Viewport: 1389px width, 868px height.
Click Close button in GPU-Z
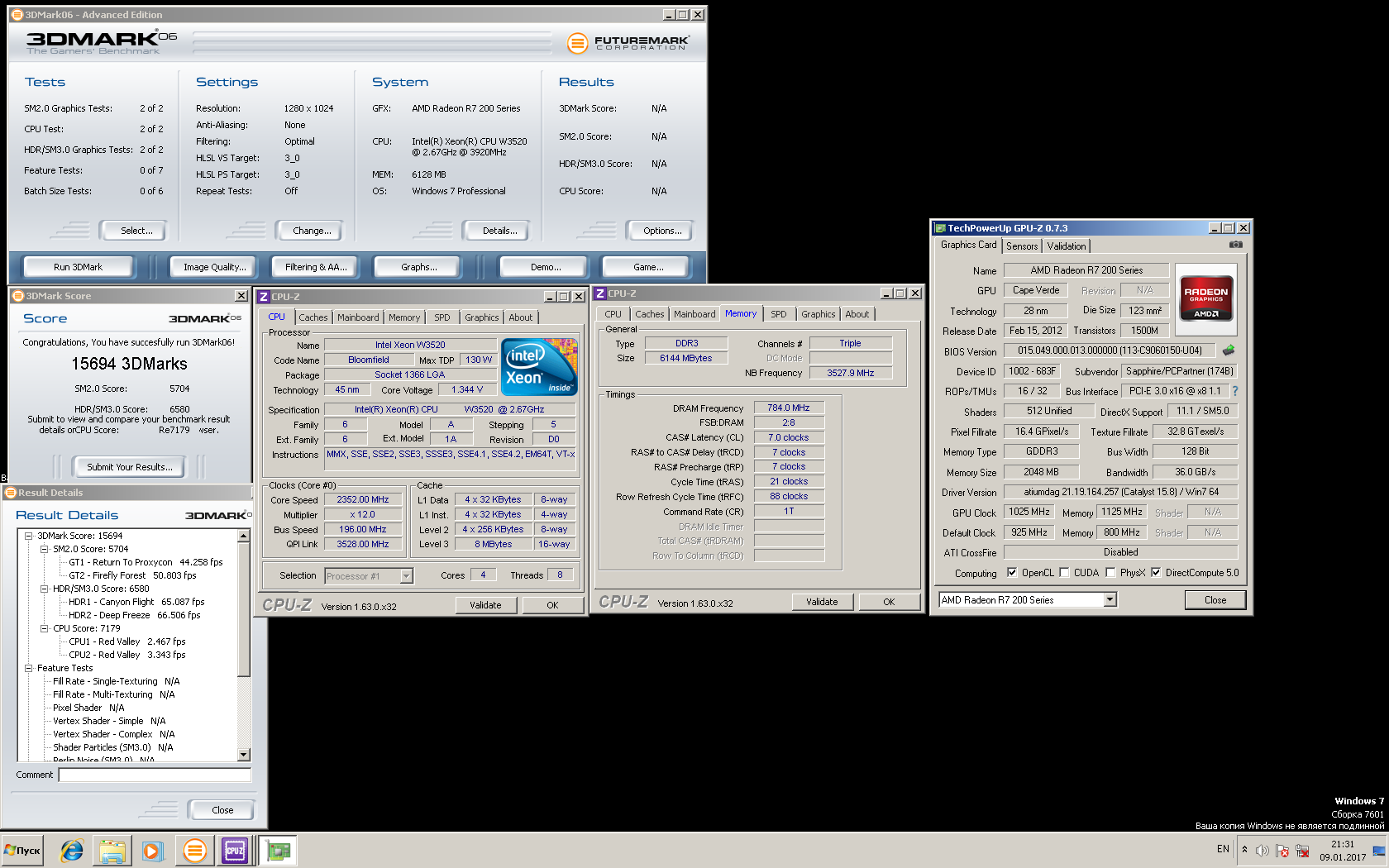point(1215,600)
